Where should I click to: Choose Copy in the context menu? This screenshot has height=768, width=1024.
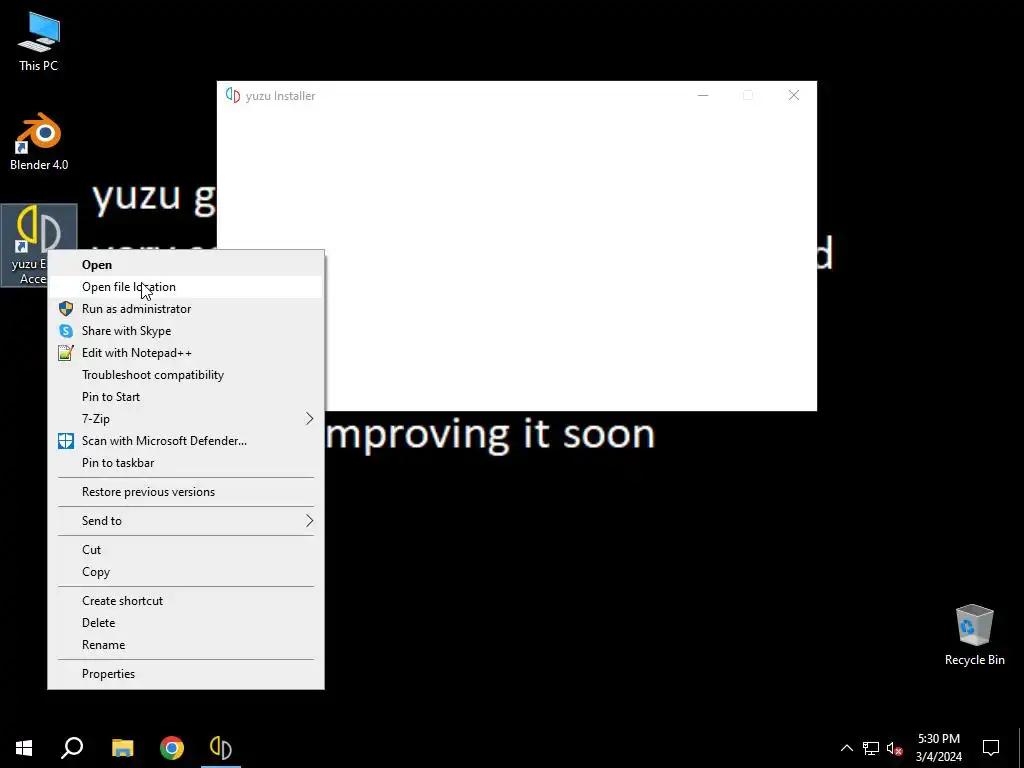pyautogui.click(x=185, y=572)
